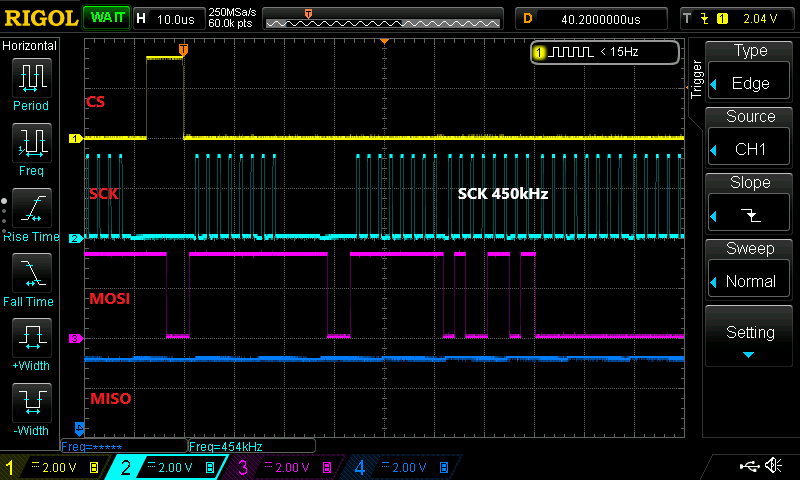Image resolution: width=800 pixels, height=480 pixels.
Task: Click the USB status icon
Action: point(749,466)
